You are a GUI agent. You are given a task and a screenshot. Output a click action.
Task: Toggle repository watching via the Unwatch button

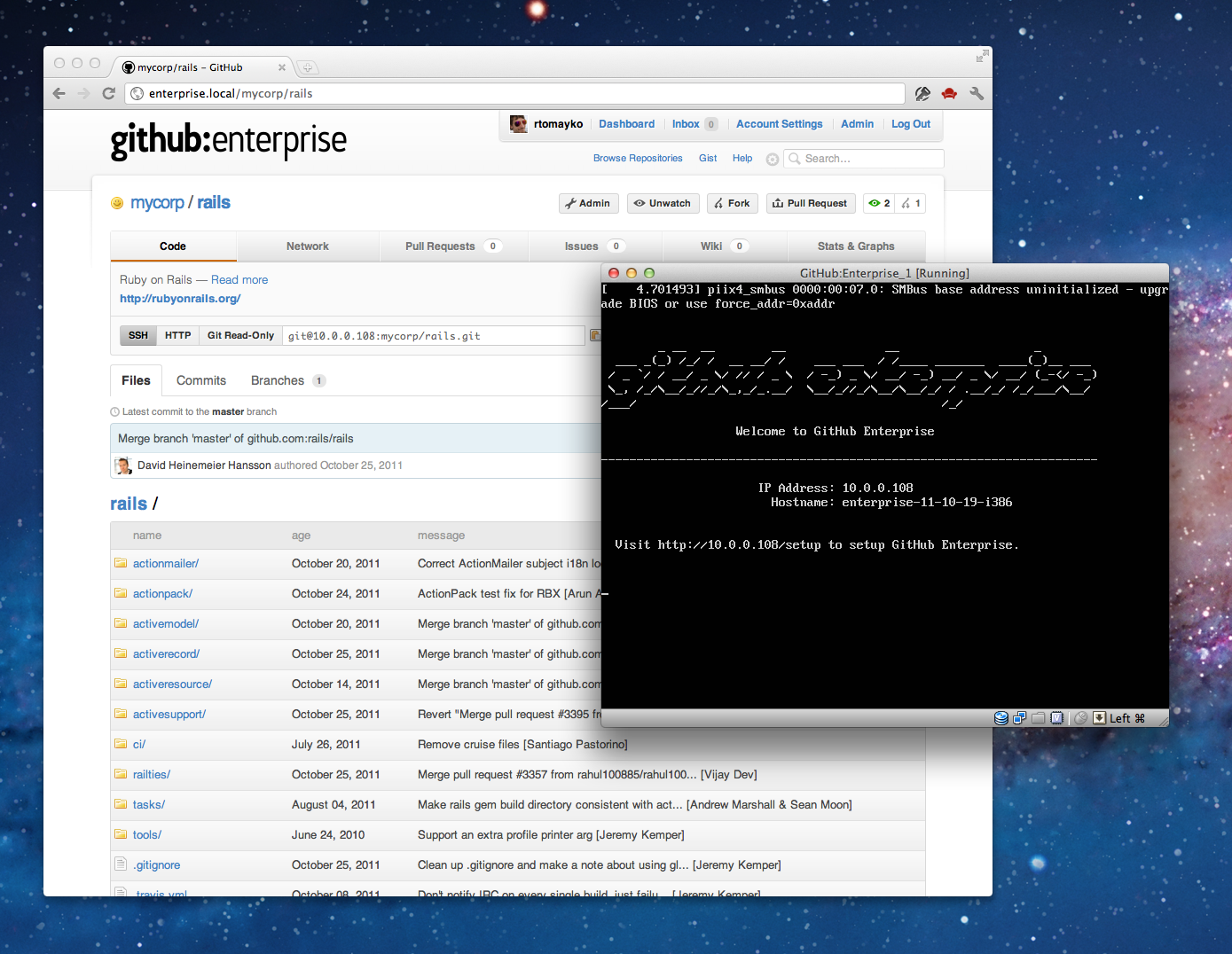click(x=663, y=203)
